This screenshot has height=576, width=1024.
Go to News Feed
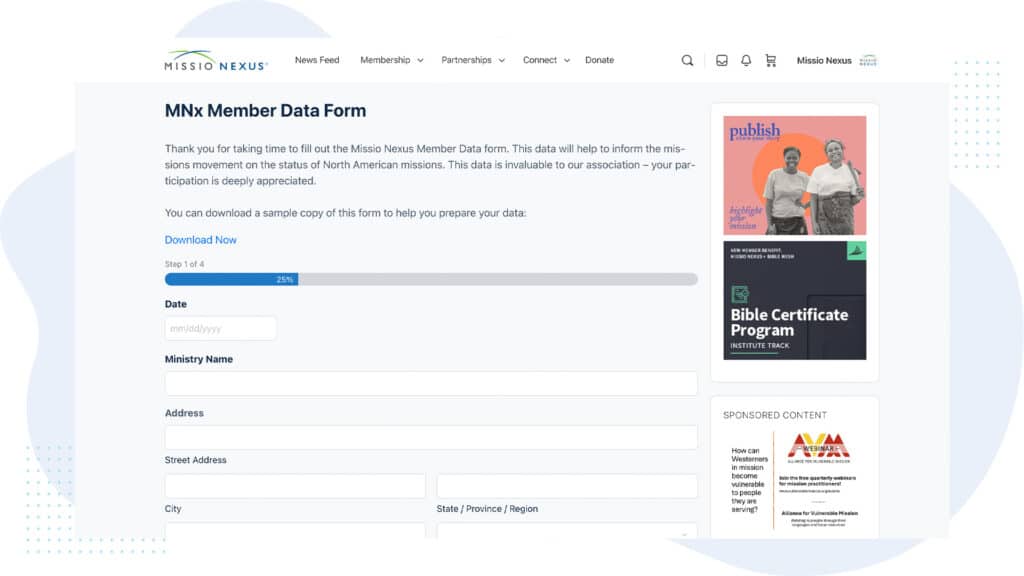click(317, 60)
